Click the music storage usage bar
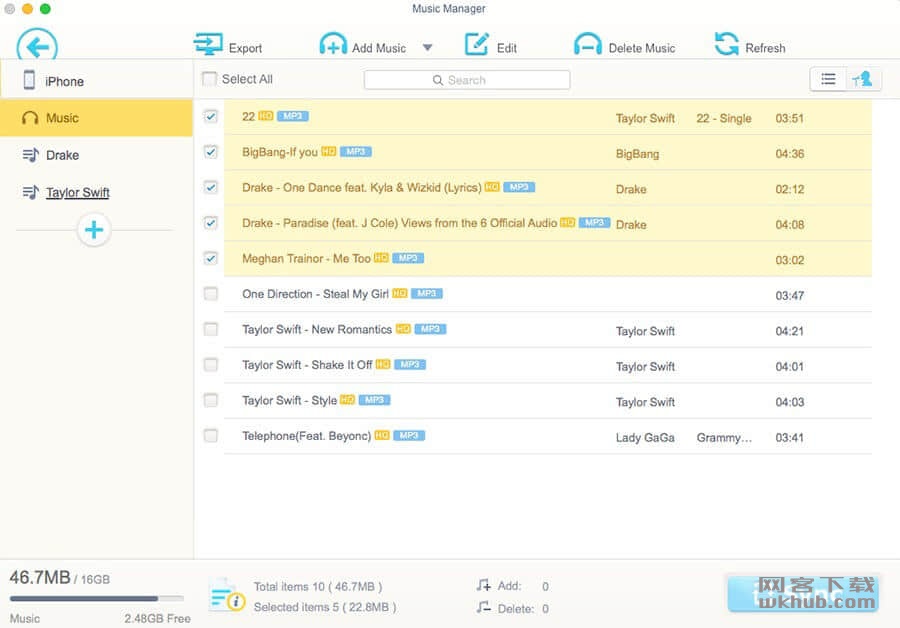The width and height of the screenshot is (900, 628). pyautogui.click(x=96, y=599)
